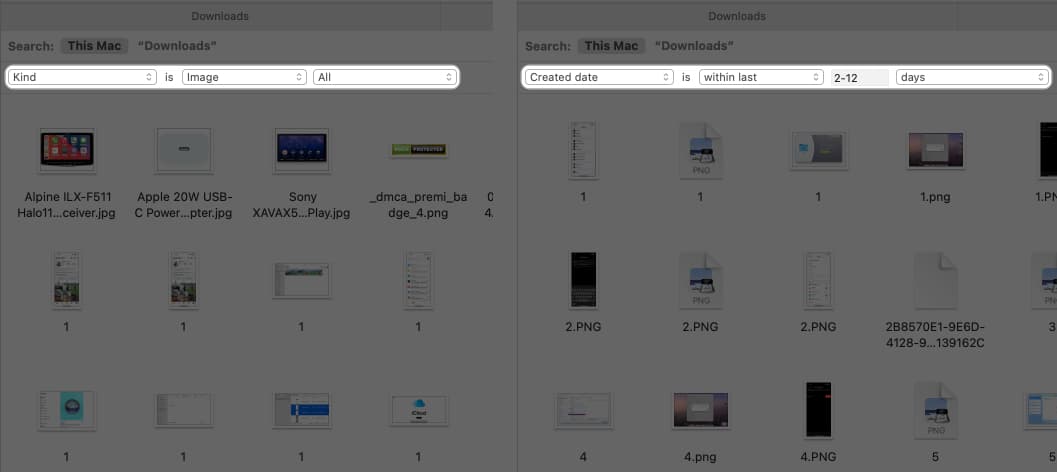Select the dark phone screenshot named 2.PNG

[x=583, y=280]
